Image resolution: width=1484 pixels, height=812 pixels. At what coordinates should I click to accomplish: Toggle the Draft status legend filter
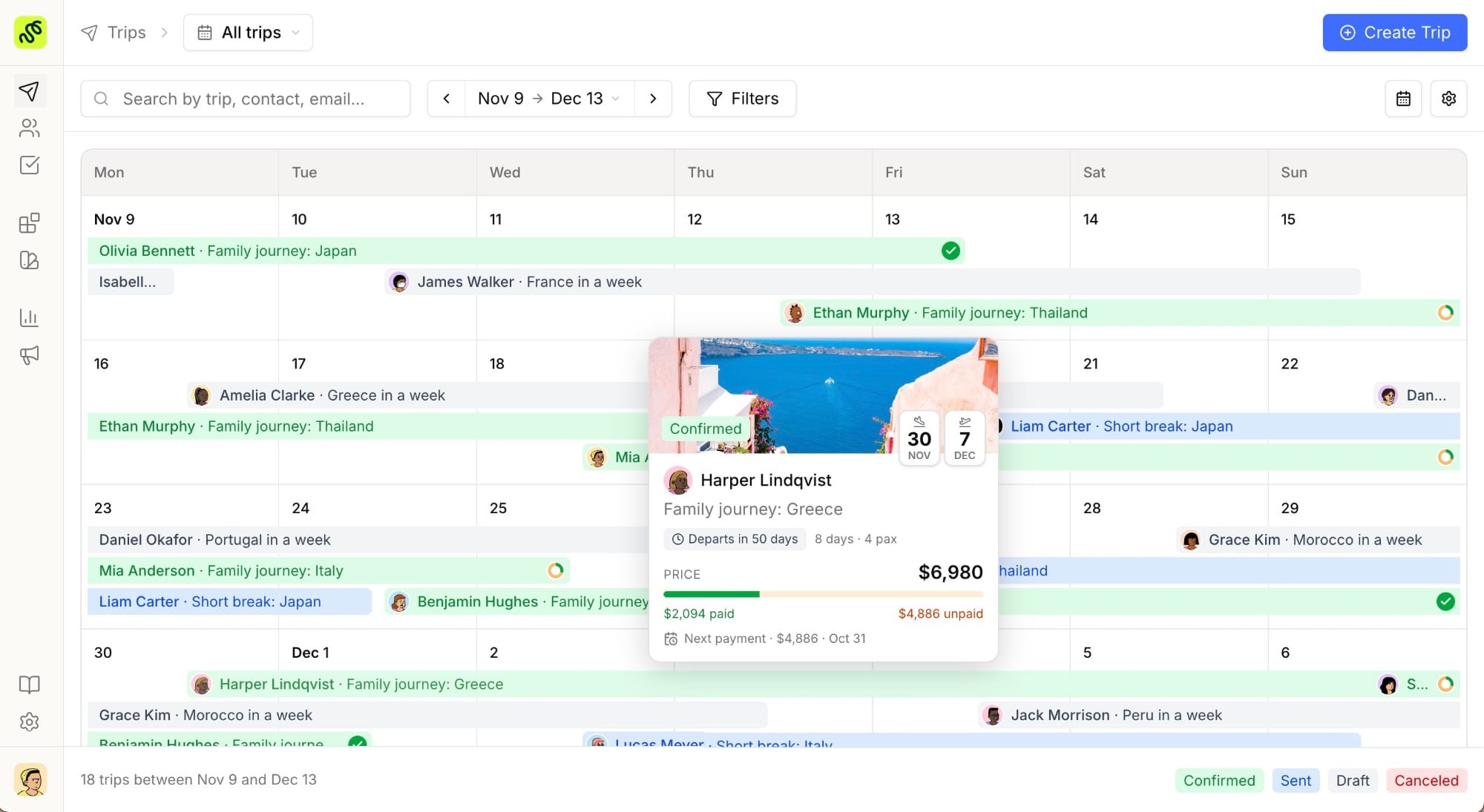(x=1353, y=780)
